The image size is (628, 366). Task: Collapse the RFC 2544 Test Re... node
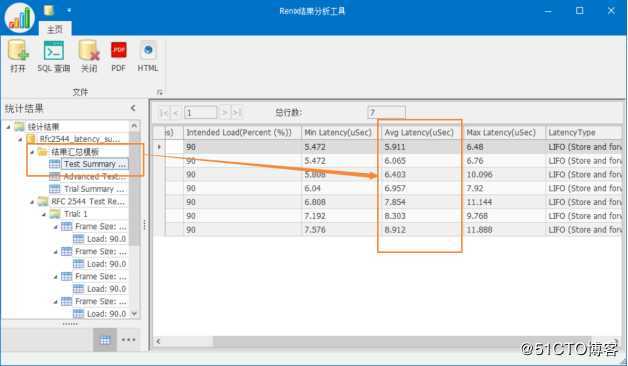click(32, 202)
